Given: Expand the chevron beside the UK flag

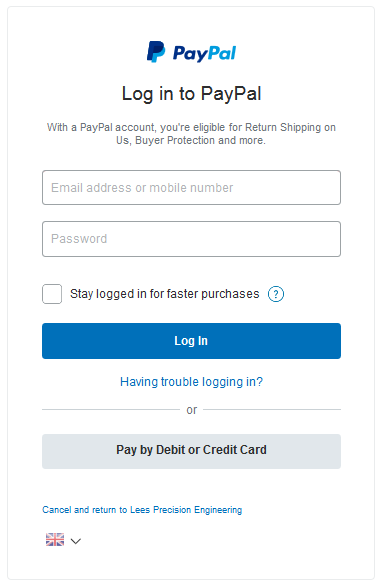Looking at the screenshot, I should pos(76,541).
